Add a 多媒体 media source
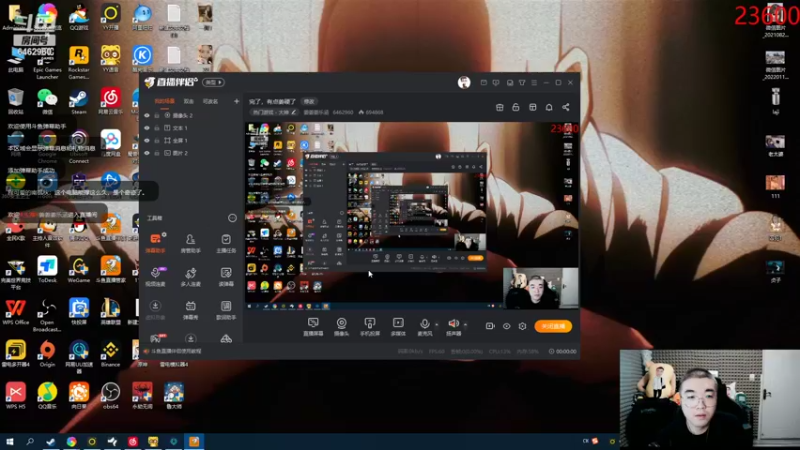 pyautogui.click(x=398, y=327)
